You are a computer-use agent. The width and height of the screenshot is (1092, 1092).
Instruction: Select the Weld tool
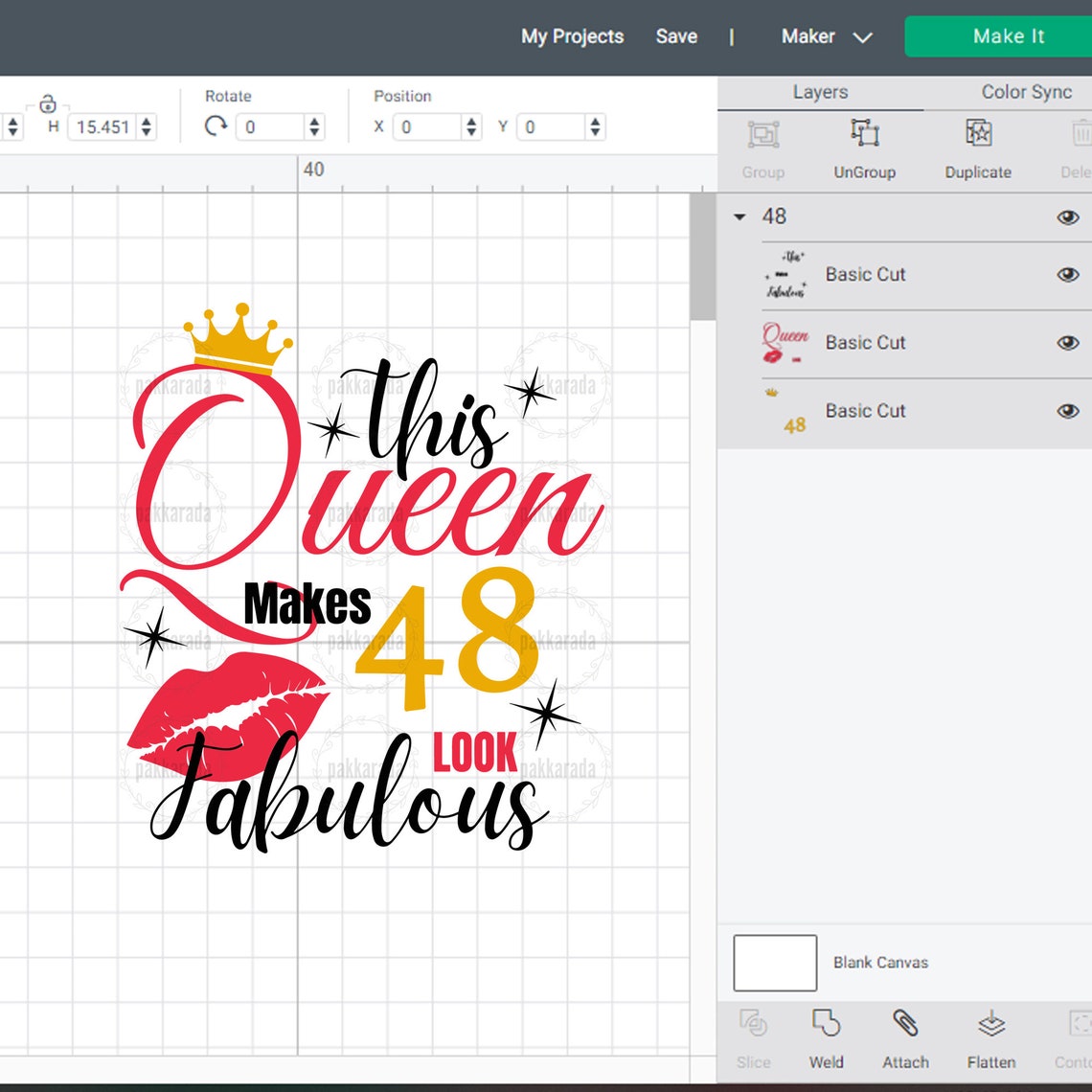point(826,1035)
